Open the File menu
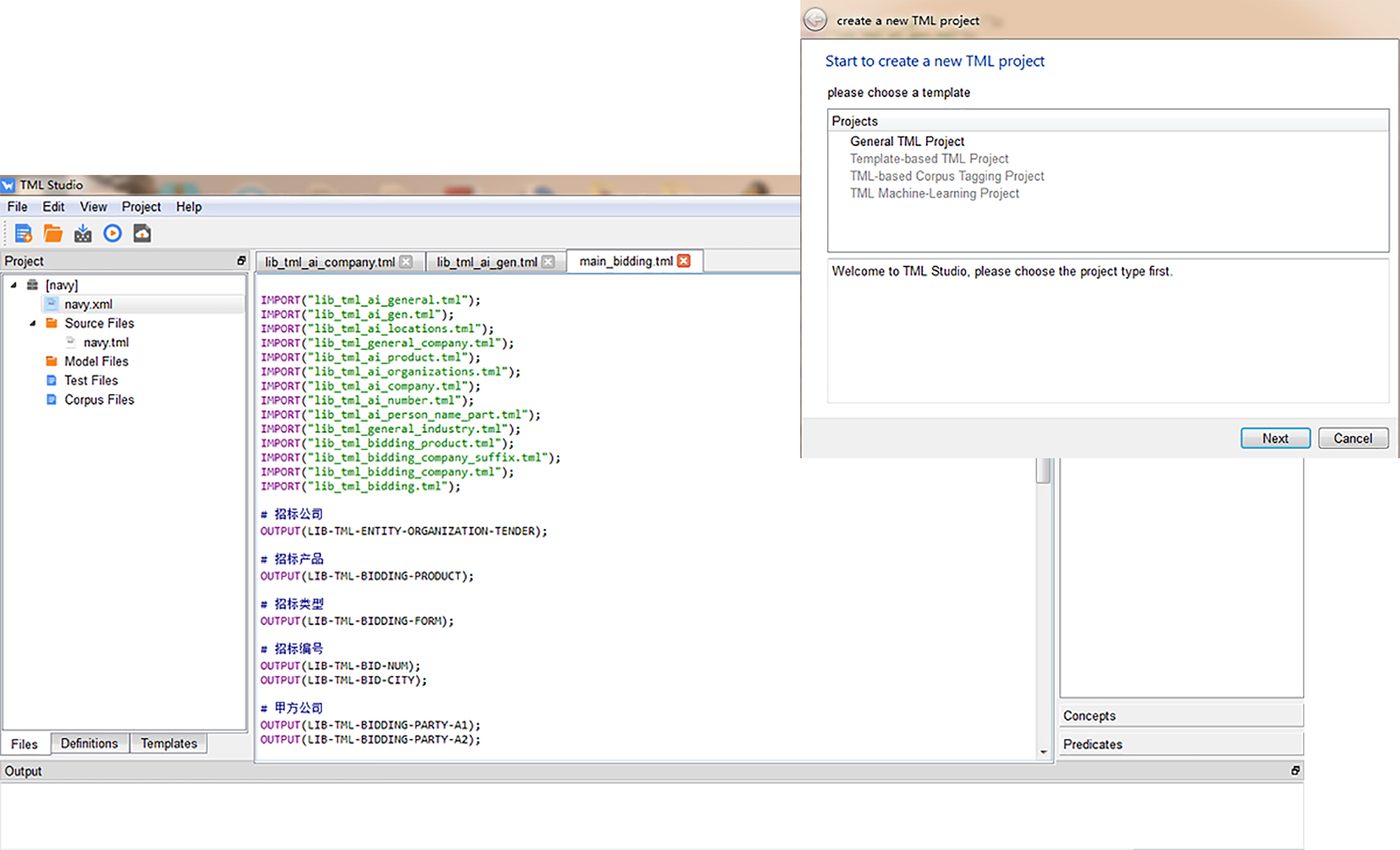Screen dimensions: 1400x850 click(x=17, y=206)
